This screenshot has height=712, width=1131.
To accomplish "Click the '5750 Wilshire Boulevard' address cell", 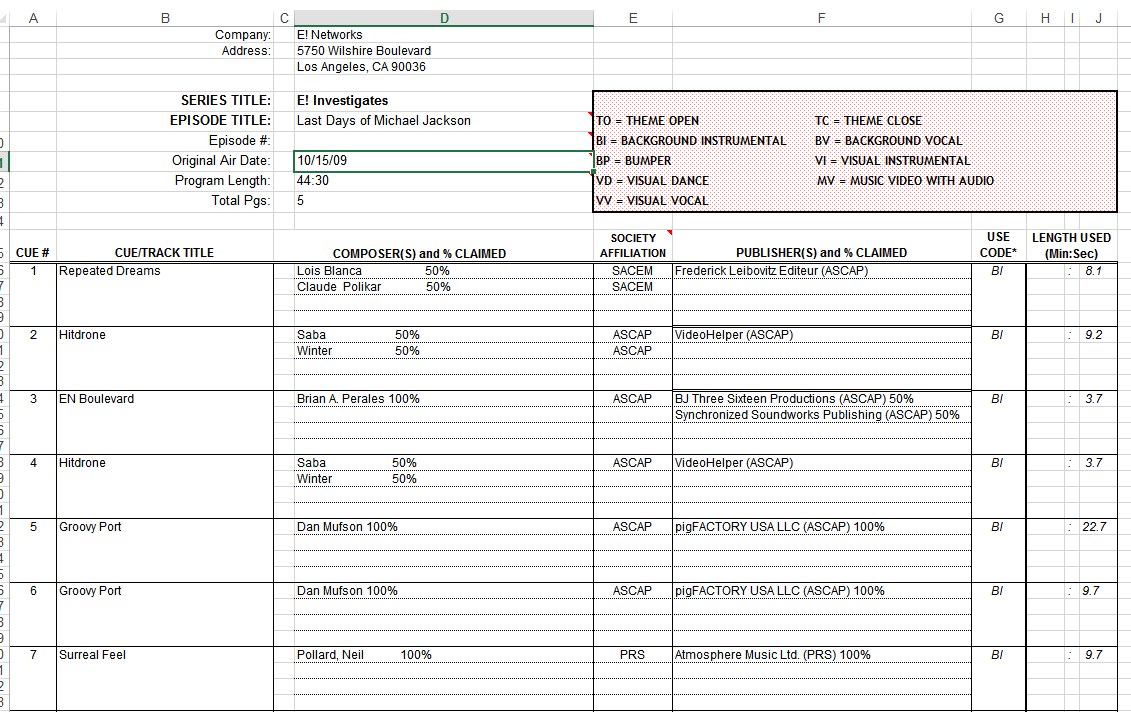I will 444,50.
